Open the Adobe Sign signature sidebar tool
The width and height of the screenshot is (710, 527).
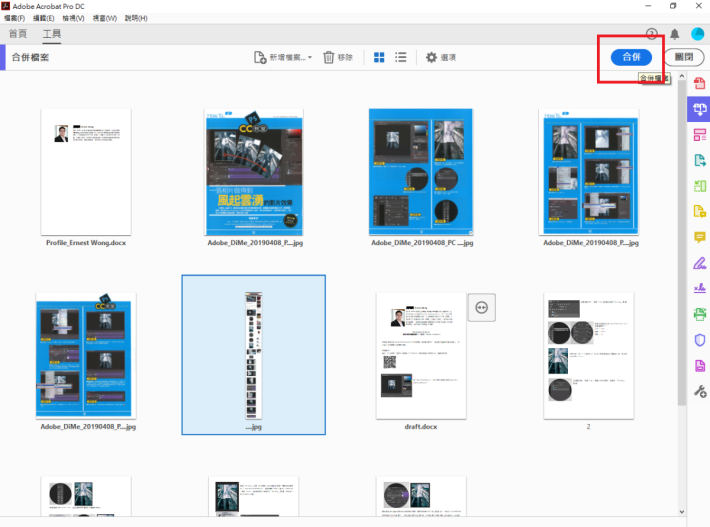pyautogui.click(x=700, y=288)
